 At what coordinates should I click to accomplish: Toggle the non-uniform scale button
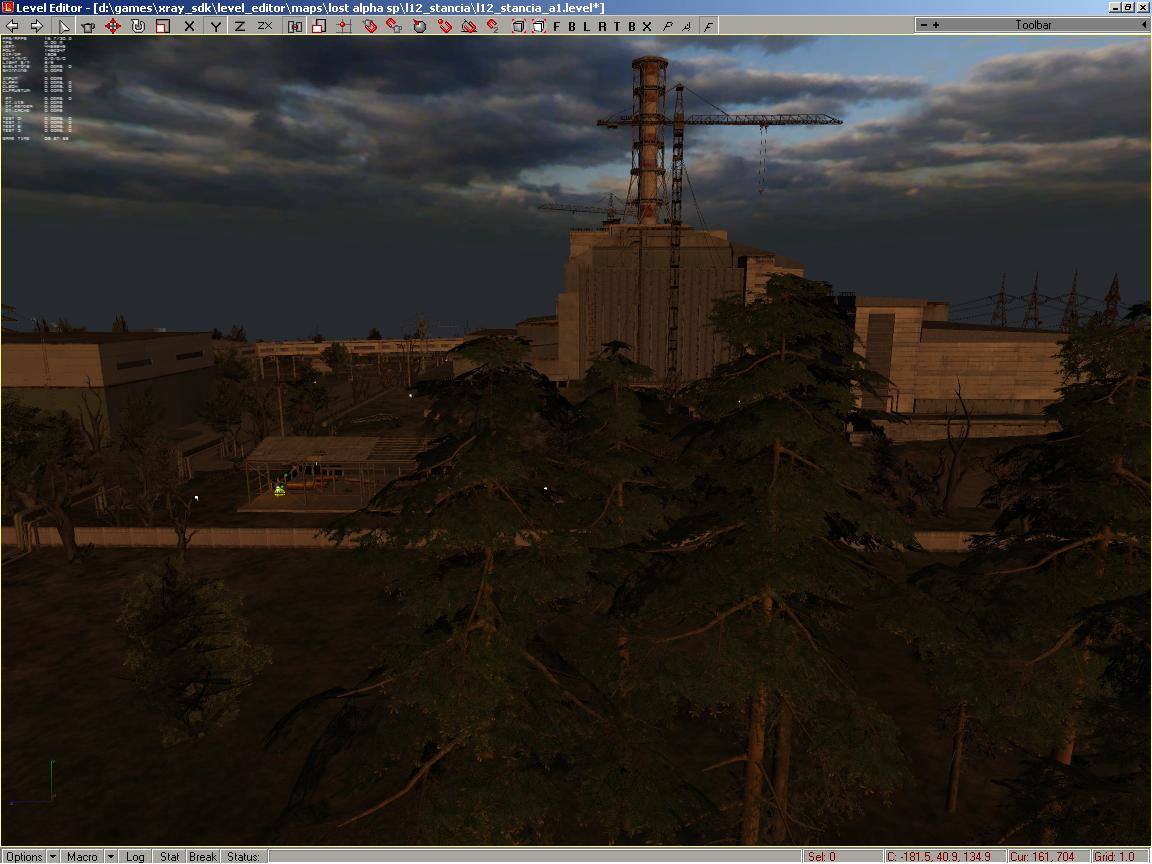click(x=319, y=26)
